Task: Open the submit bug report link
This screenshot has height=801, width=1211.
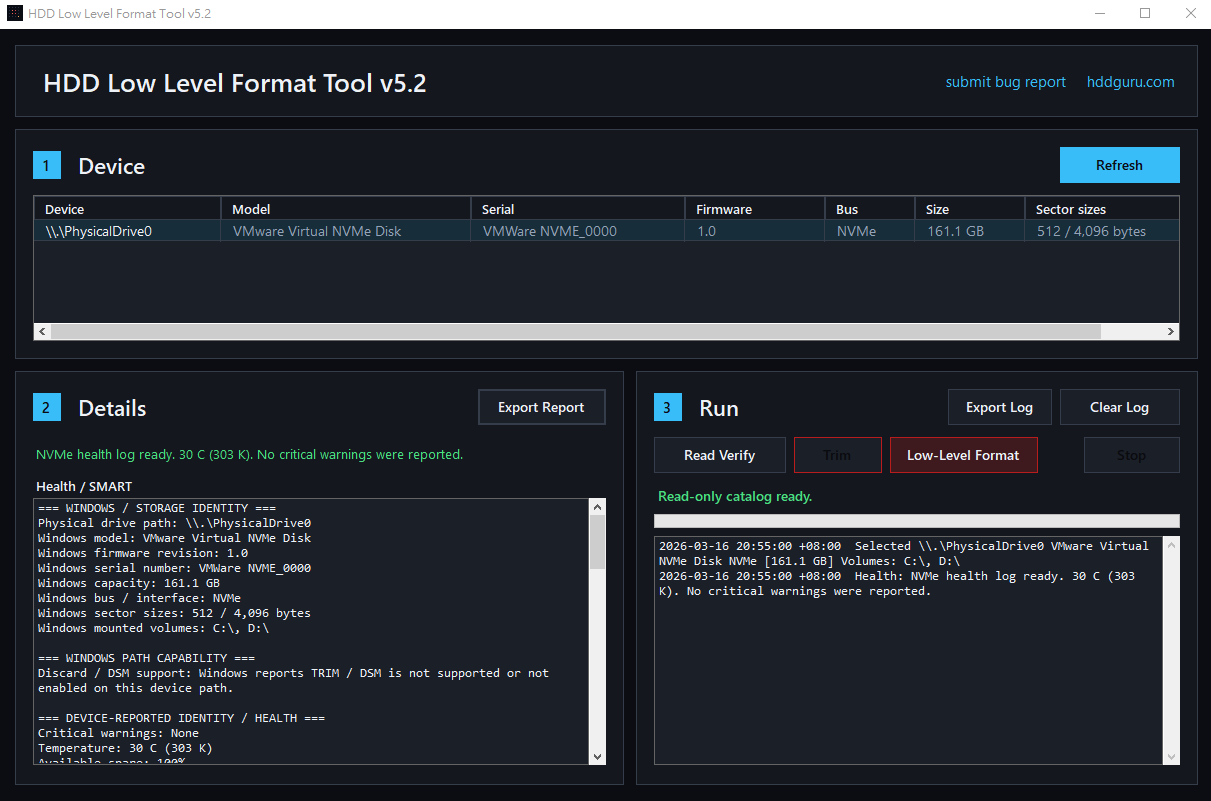Action: (1005, 82)
